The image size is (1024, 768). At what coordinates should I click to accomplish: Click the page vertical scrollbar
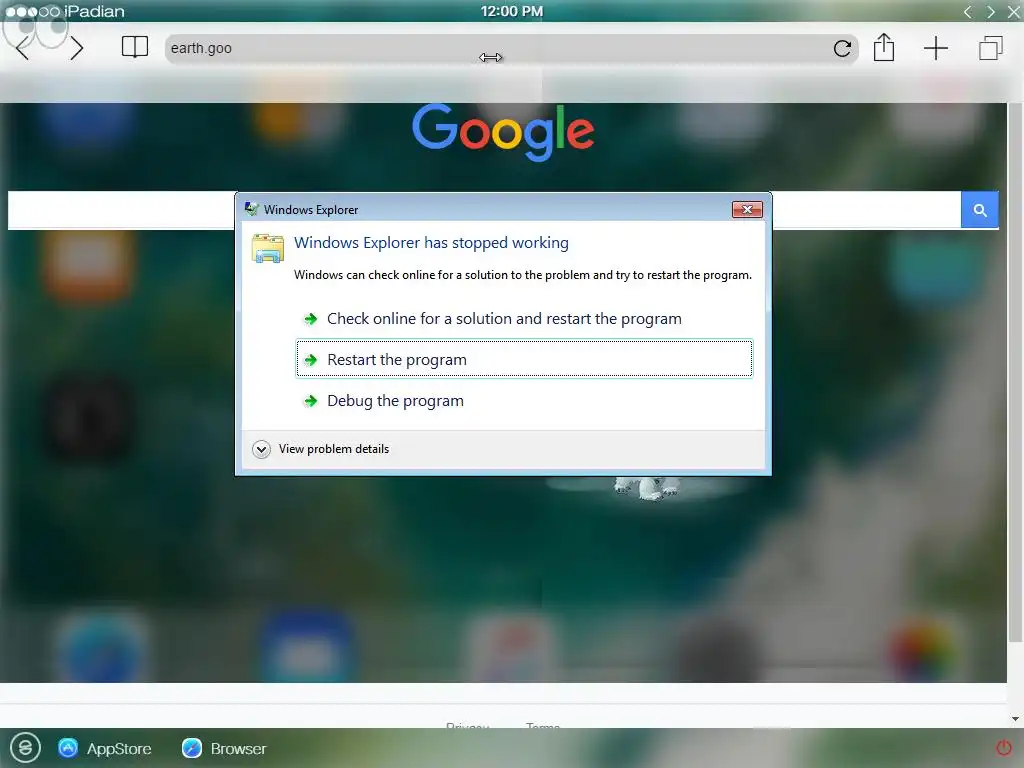[x=1015, y=372]
